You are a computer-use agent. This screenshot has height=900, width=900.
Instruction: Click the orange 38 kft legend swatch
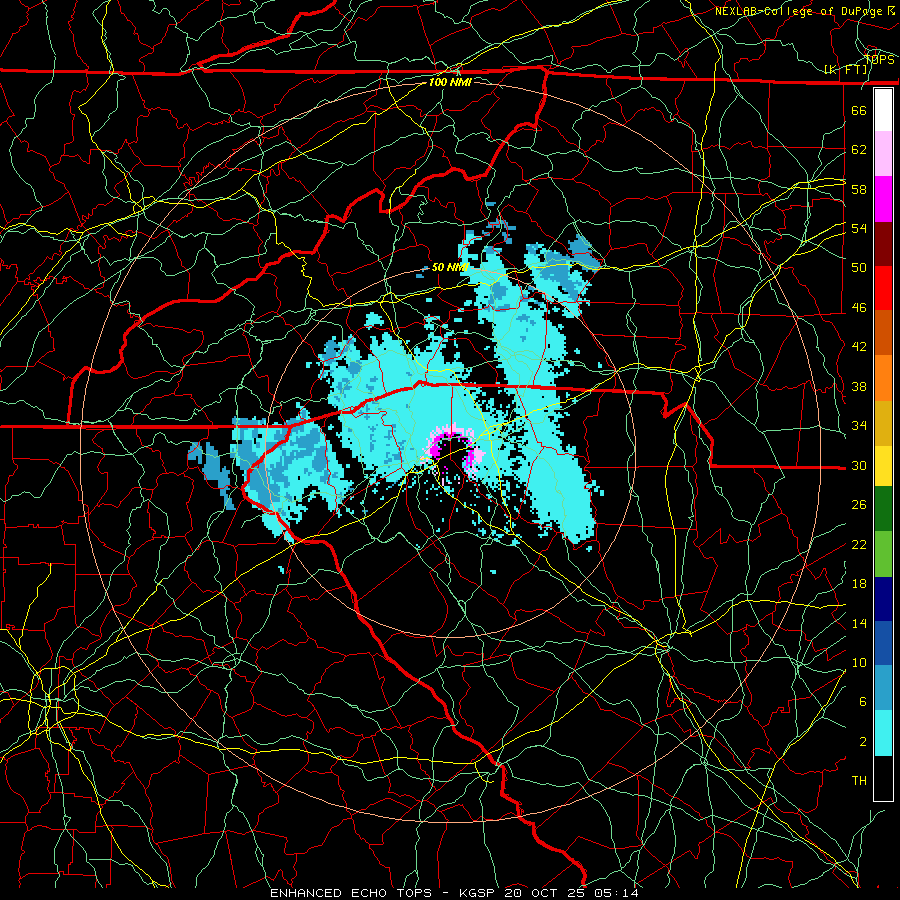pyautogui.click(x=883, y=378)
